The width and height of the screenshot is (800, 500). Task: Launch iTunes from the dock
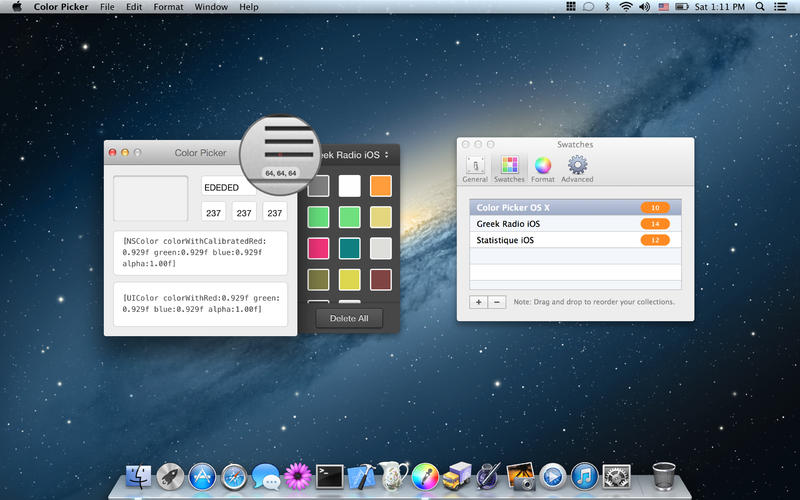tap(585, 477)
